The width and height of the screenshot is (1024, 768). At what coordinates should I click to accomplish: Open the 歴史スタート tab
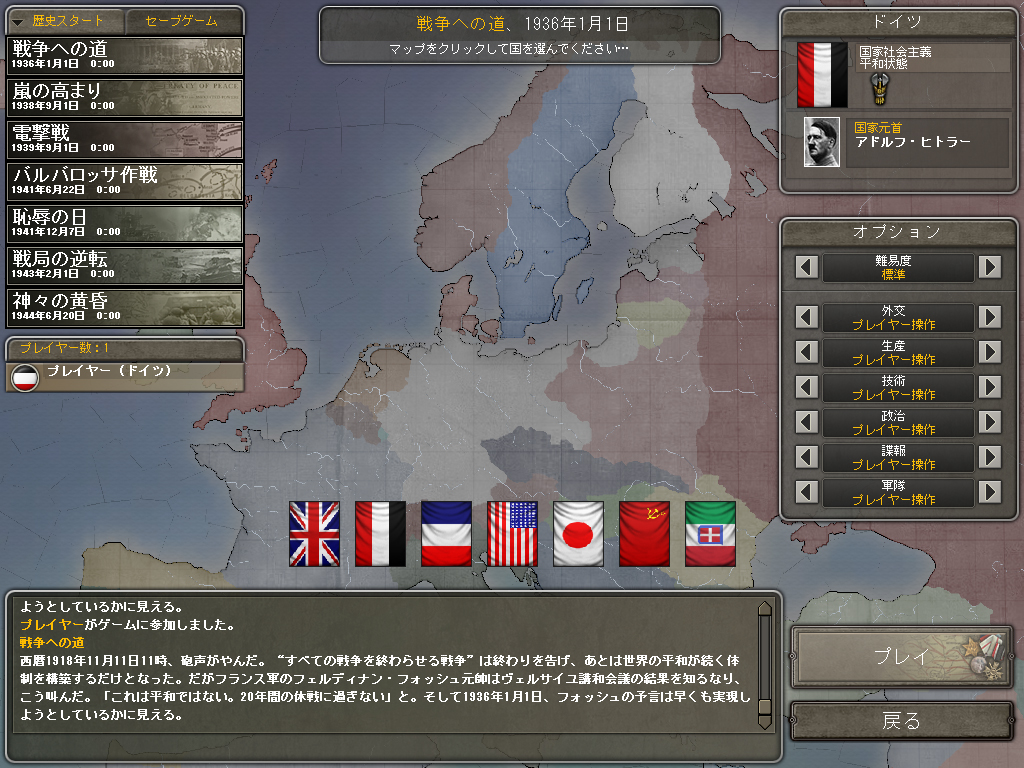65,21
